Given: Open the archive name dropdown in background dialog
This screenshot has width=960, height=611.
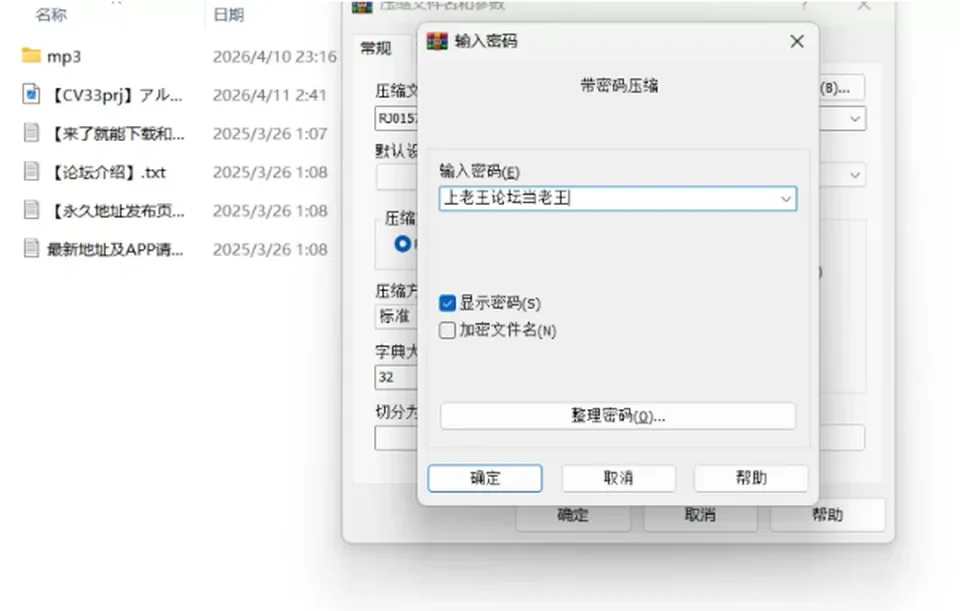Looking at the screenshot, I should (x=855, y=119).
